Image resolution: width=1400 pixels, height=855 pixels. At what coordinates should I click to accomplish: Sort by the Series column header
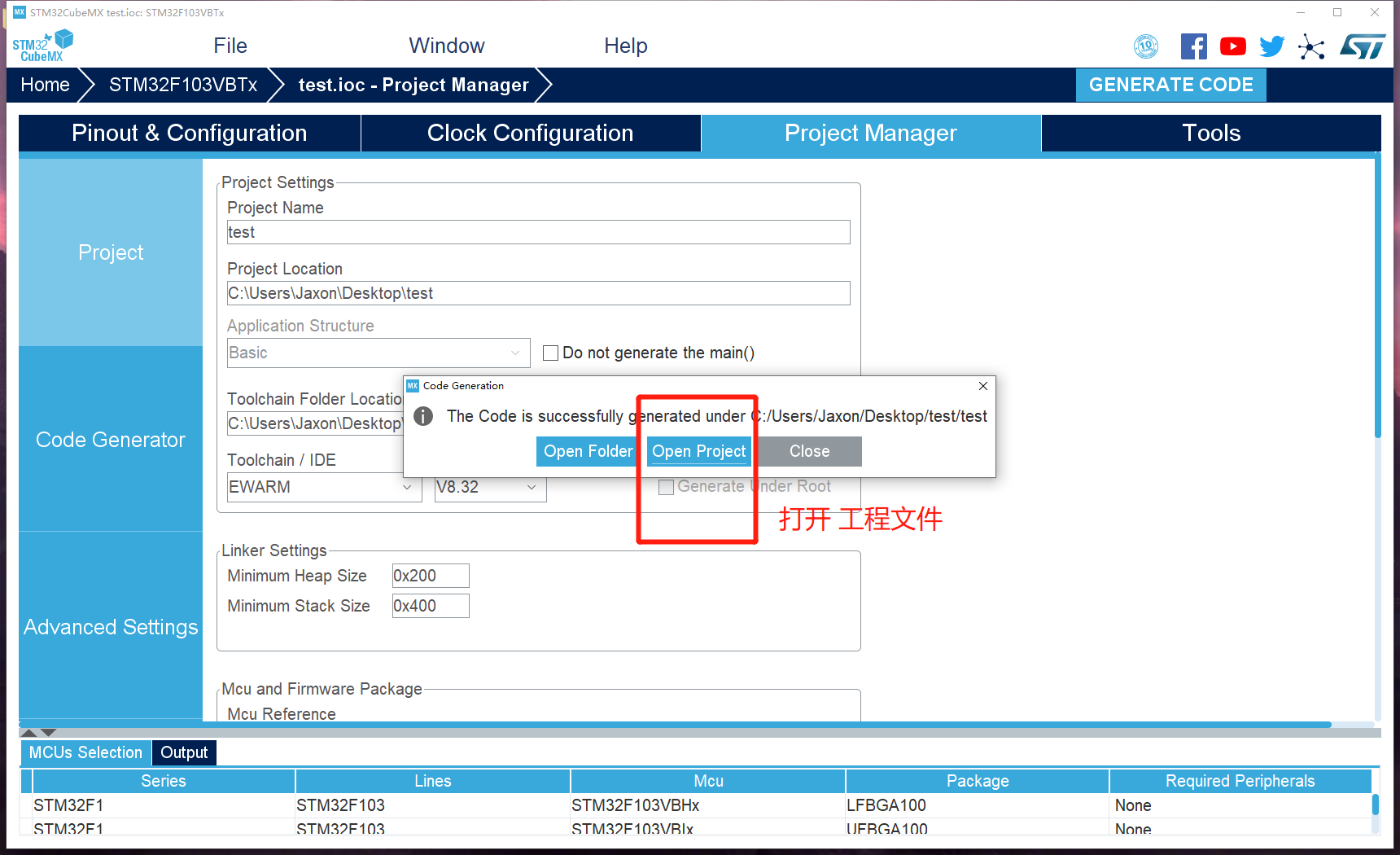pyautogui.click(x=164, y=781)
